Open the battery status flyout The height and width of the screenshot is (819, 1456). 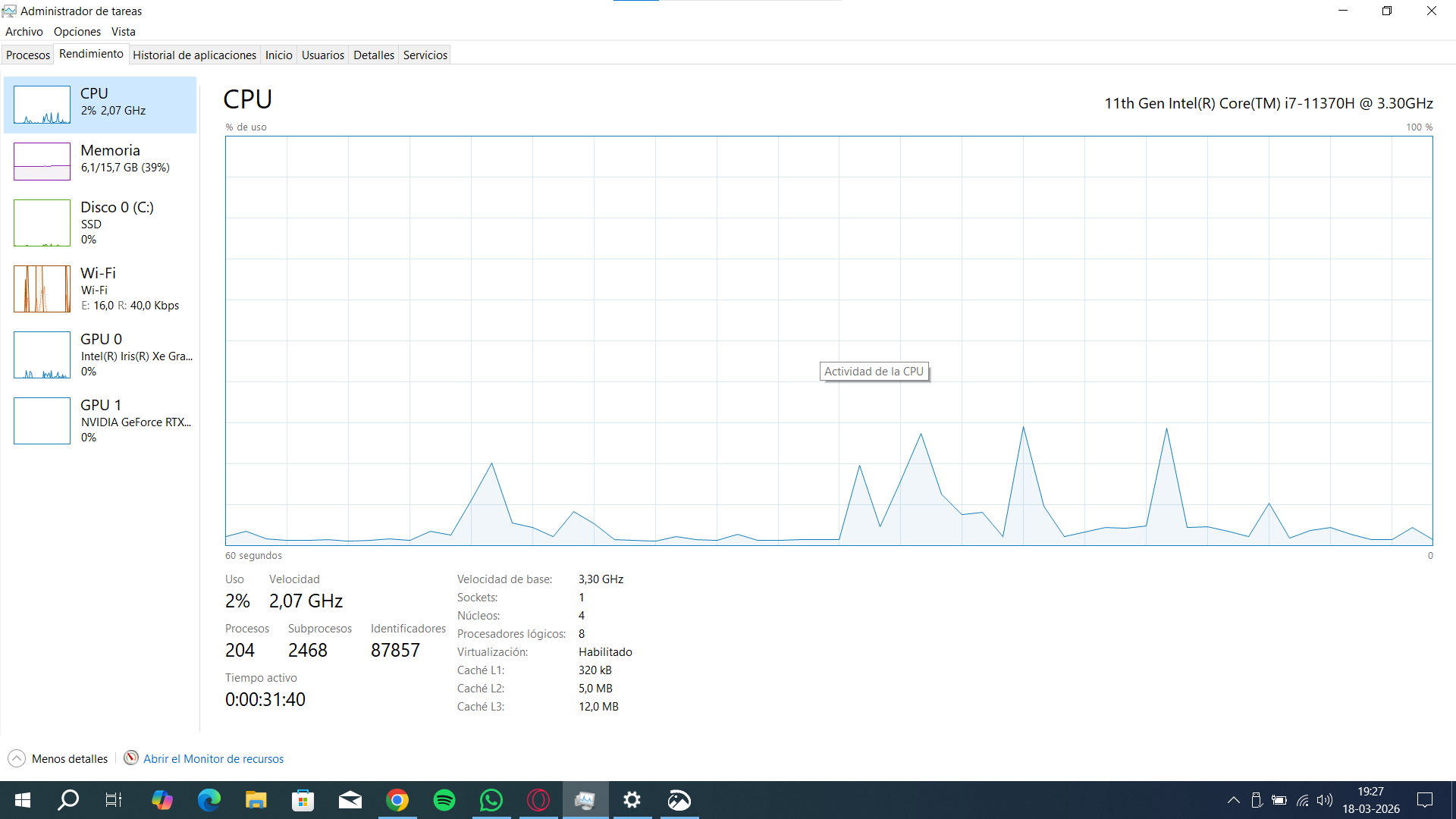(x=1280, y=800)
